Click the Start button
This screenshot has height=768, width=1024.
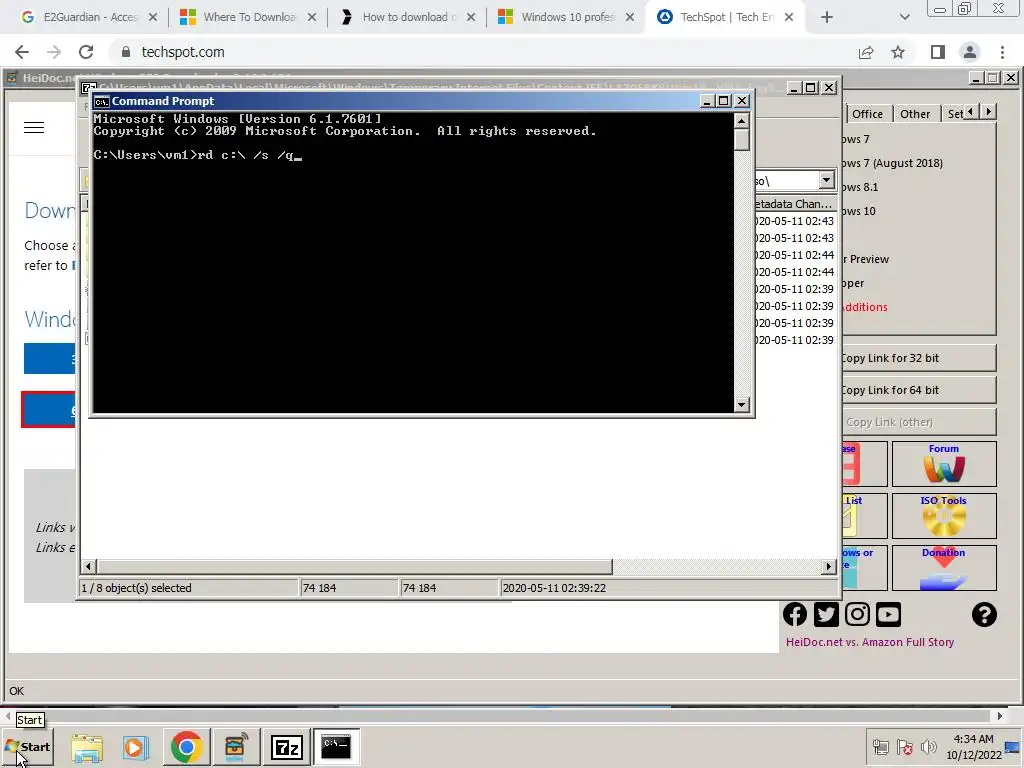click(28, 747)
